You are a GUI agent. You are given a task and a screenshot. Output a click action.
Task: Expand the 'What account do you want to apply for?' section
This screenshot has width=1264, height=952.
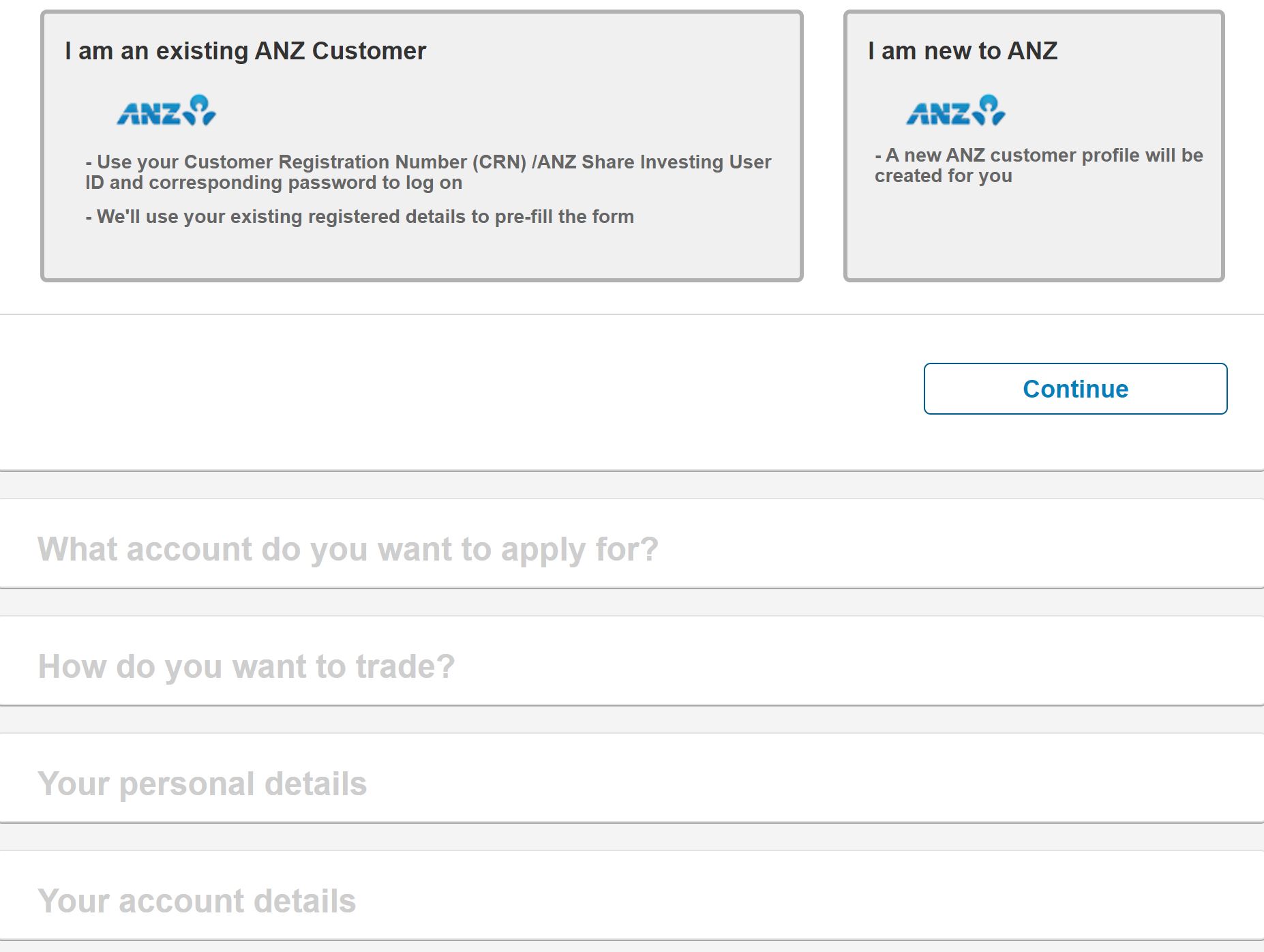(349, 549)
